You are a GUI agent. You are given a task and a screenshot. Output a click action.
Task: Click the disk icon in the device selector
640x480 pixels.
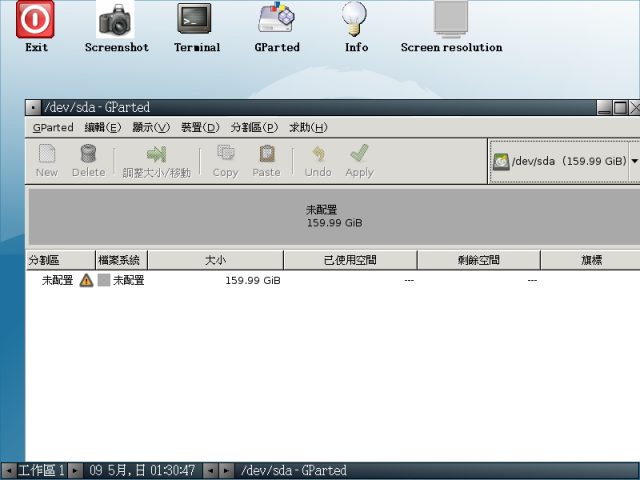point(501,162)
